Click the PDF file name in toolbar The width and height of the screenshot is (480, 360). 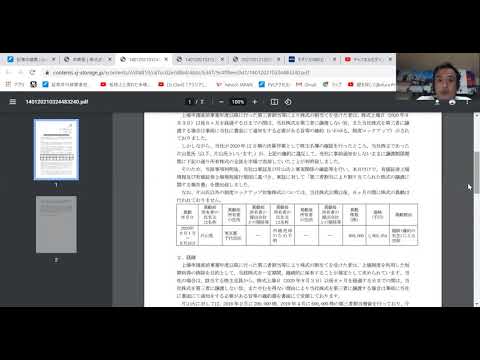point(57,102)
